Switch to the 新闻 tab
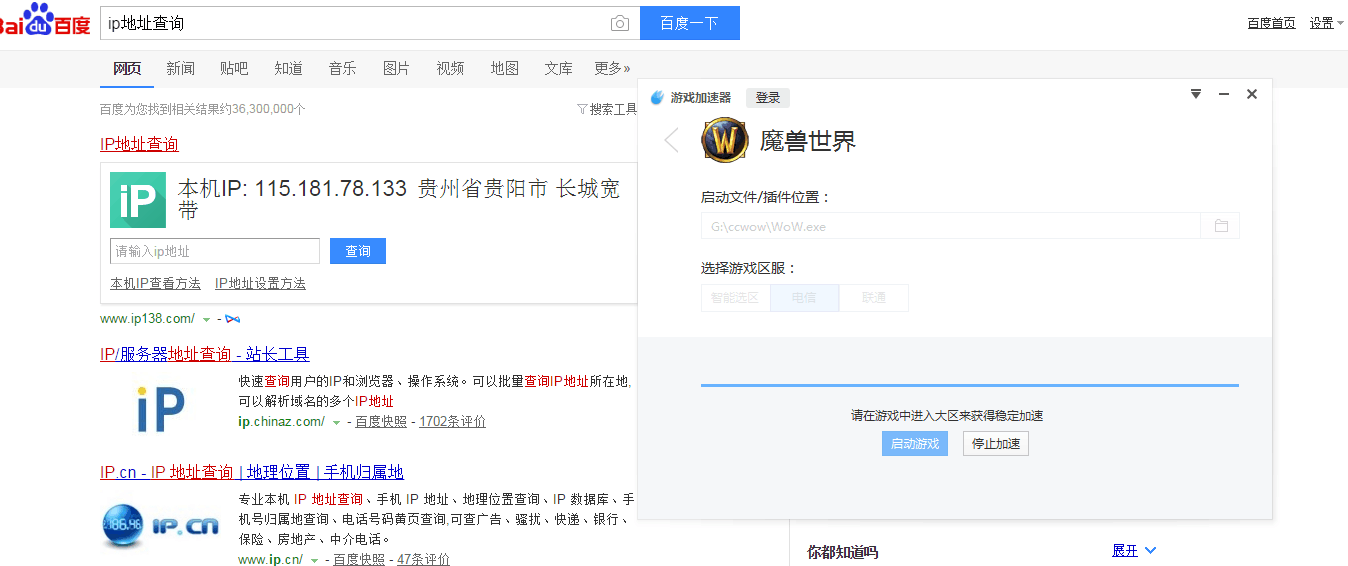This screenshot has height=566, width=1348. [x=180, y=68]
